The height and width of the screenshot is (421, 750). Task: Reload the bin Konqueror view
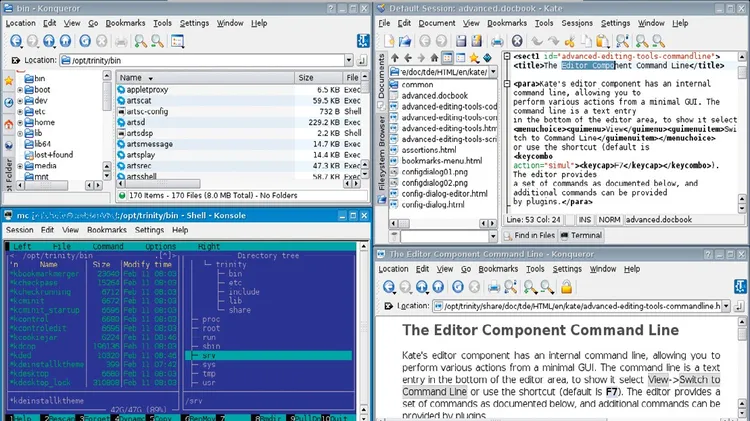[85, 41]
